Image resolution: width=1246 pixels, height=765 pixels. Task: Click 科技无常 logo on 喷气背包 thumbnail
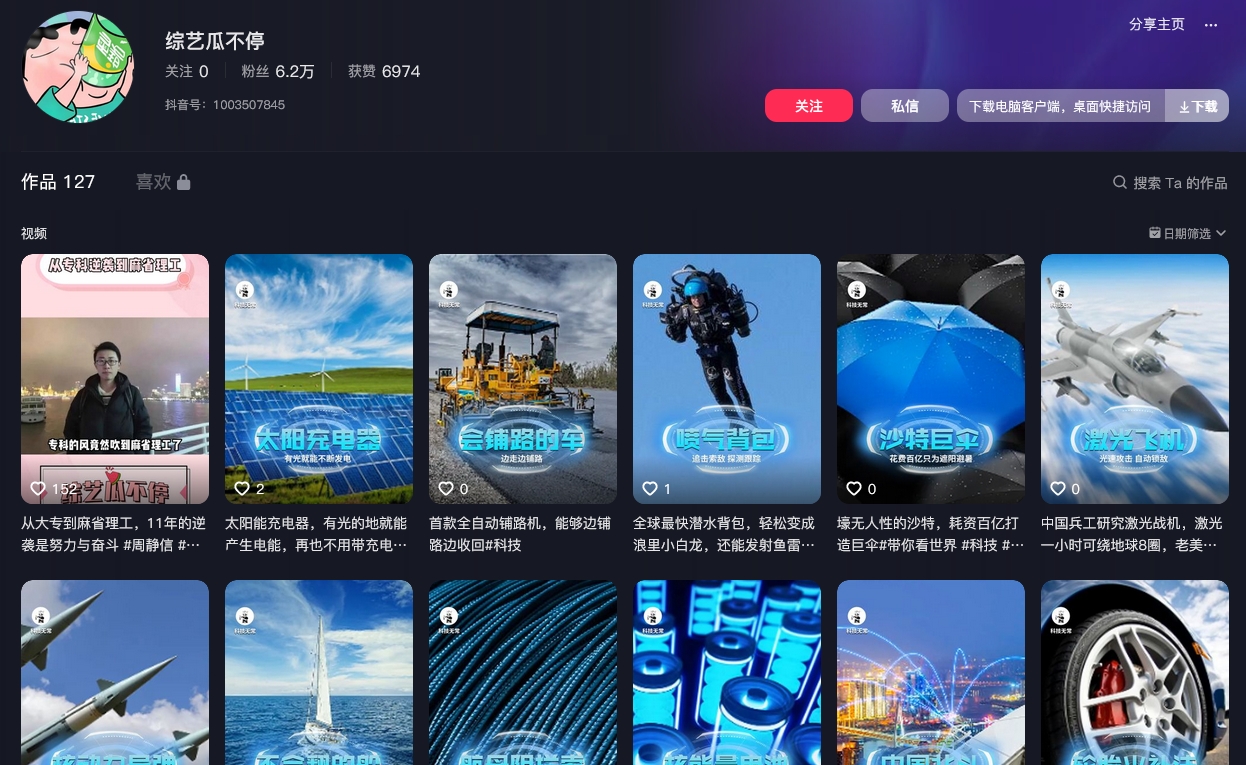coord(653,292)
